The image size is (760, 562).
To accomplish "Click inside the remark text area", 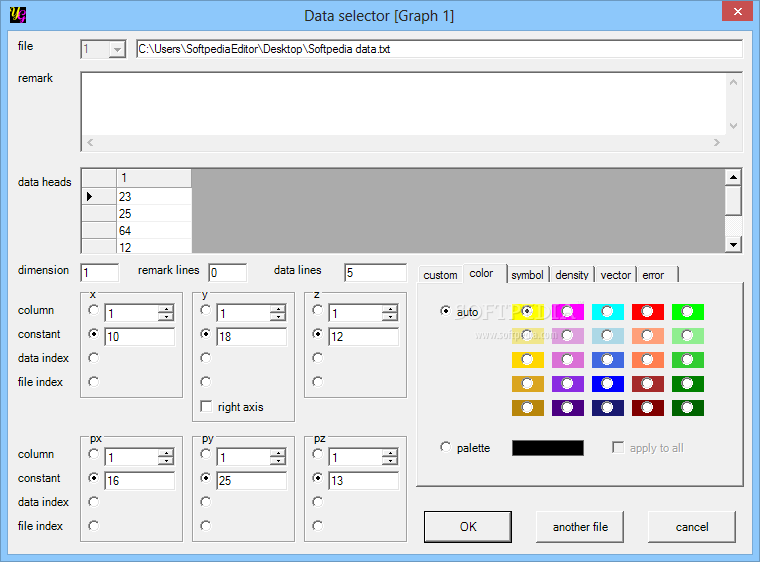I will pos(403,104).
